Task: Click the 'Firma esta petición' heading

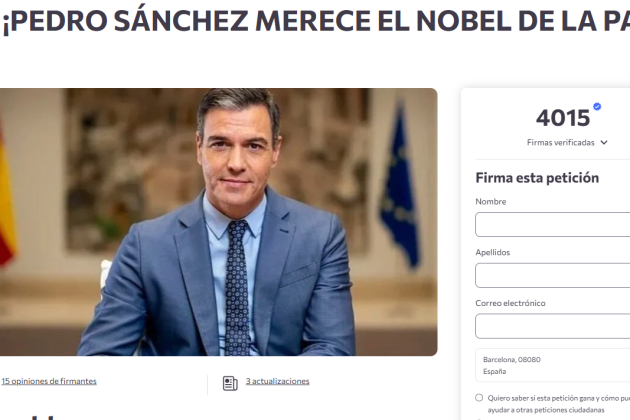Action: click(x=537, y=178)
